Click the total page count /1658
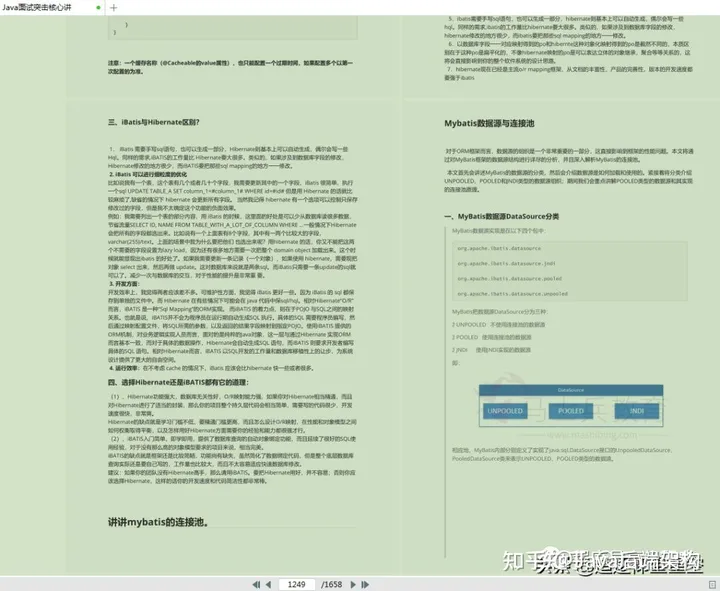The height and width of the screenshot is (591, 720). coord(332,584)
